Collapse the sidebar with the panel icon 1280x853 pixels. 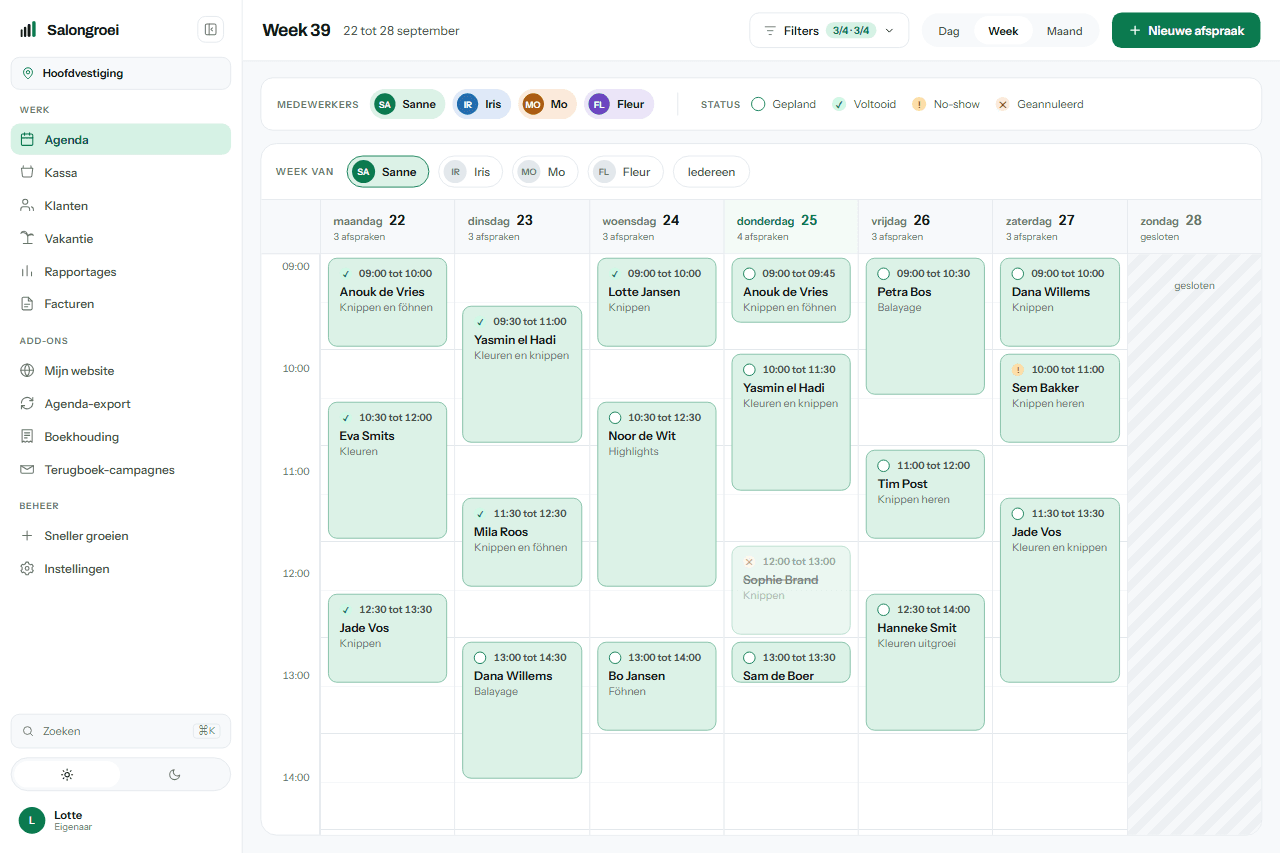pos(211,30)
